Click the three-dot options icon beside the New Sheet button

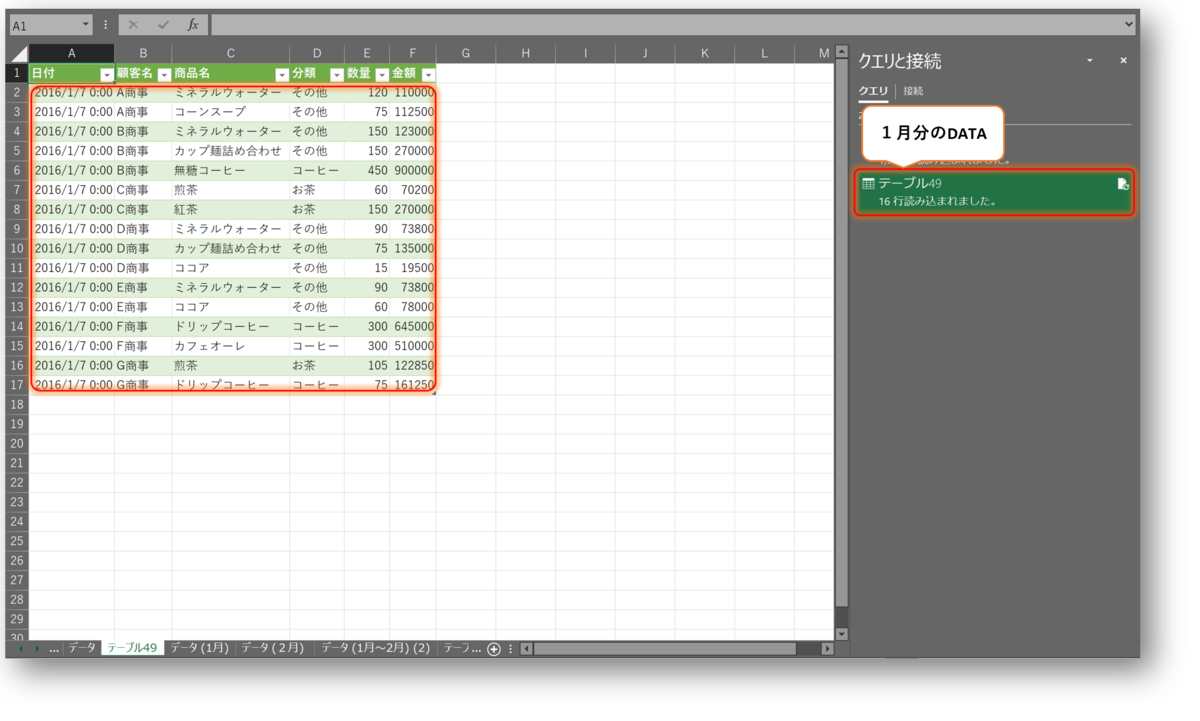(x=511, y=648)
